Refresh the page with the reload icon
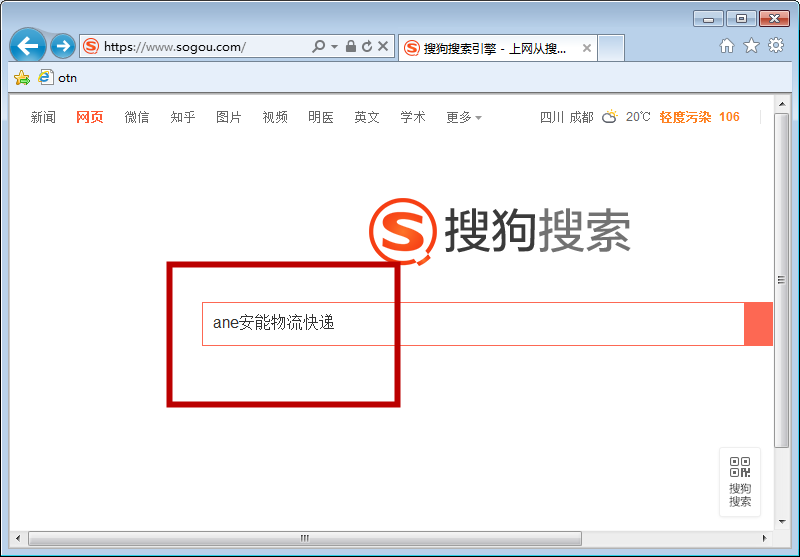 tap(367, 46)
